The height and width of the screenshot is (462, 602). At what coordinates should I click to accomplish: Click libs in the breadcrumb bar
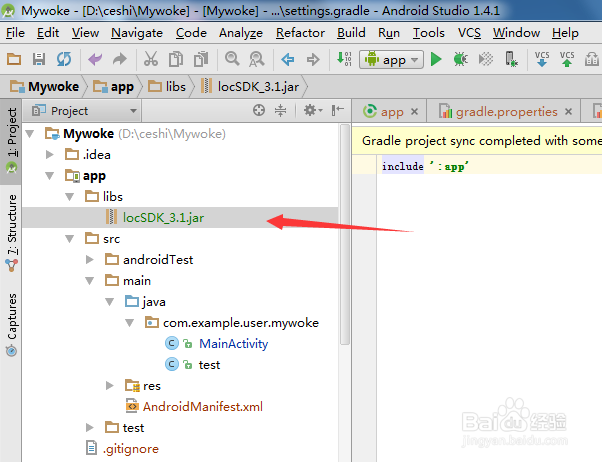167,87
